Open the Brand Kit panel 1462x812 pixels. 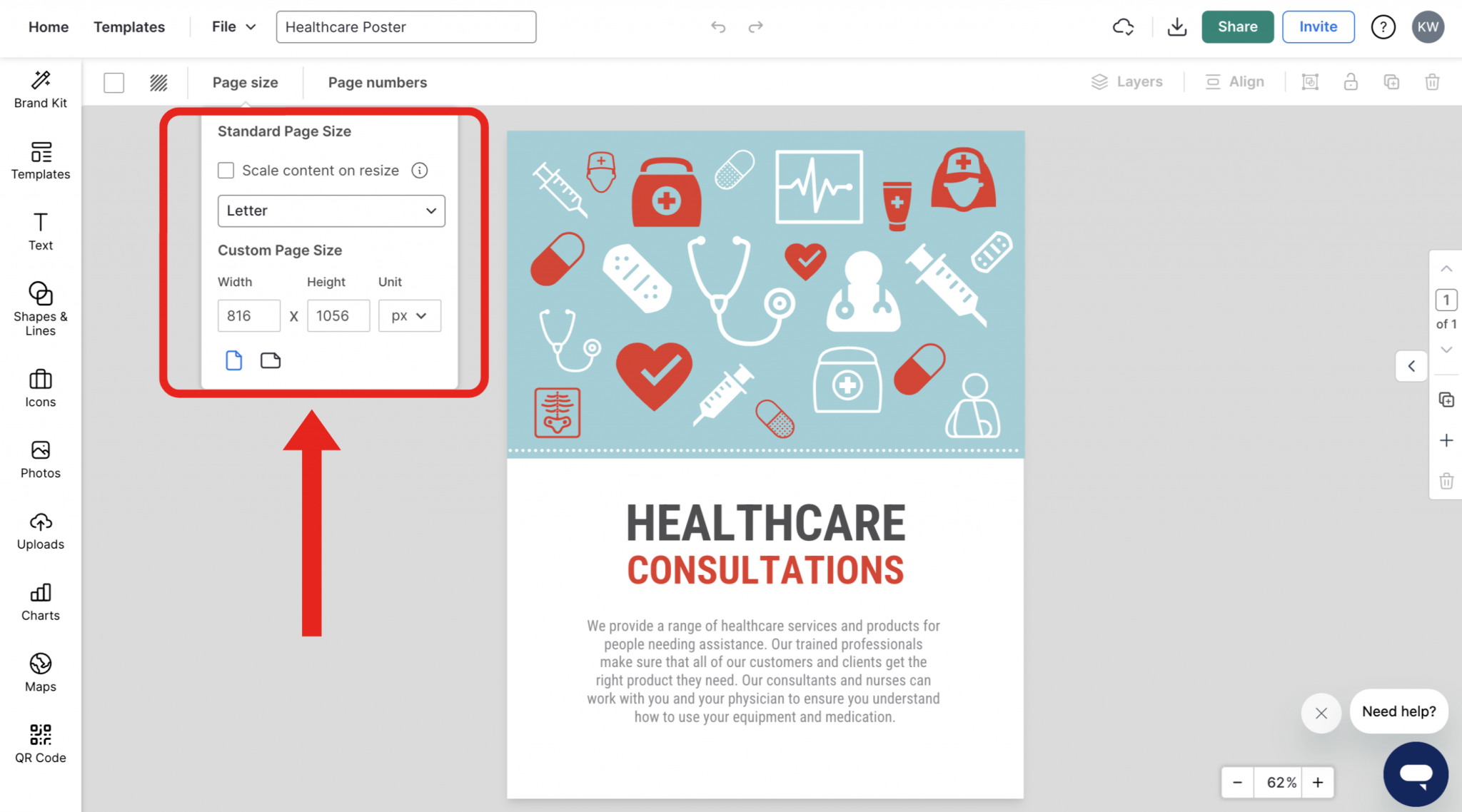click(x=41, y=89)
